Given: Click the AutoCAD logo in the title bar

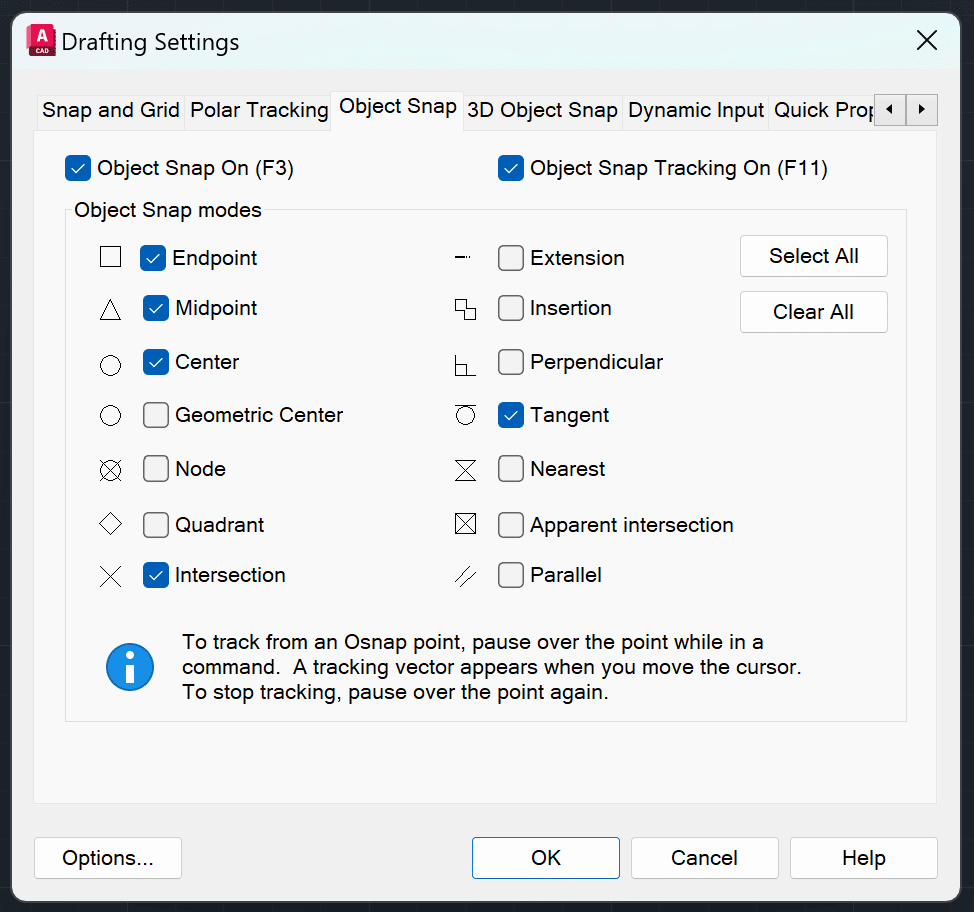Looking at the screenshot, I should tap(40, 40).
